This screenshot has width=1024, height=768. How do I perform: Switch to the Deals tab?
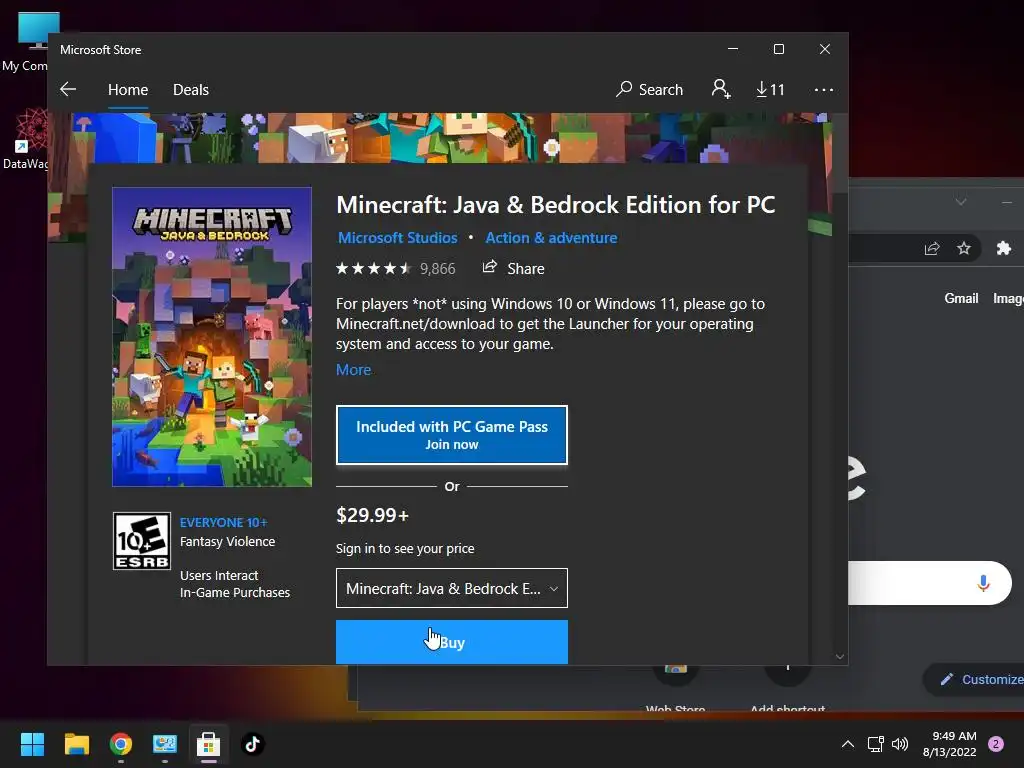tap(191, 89)
